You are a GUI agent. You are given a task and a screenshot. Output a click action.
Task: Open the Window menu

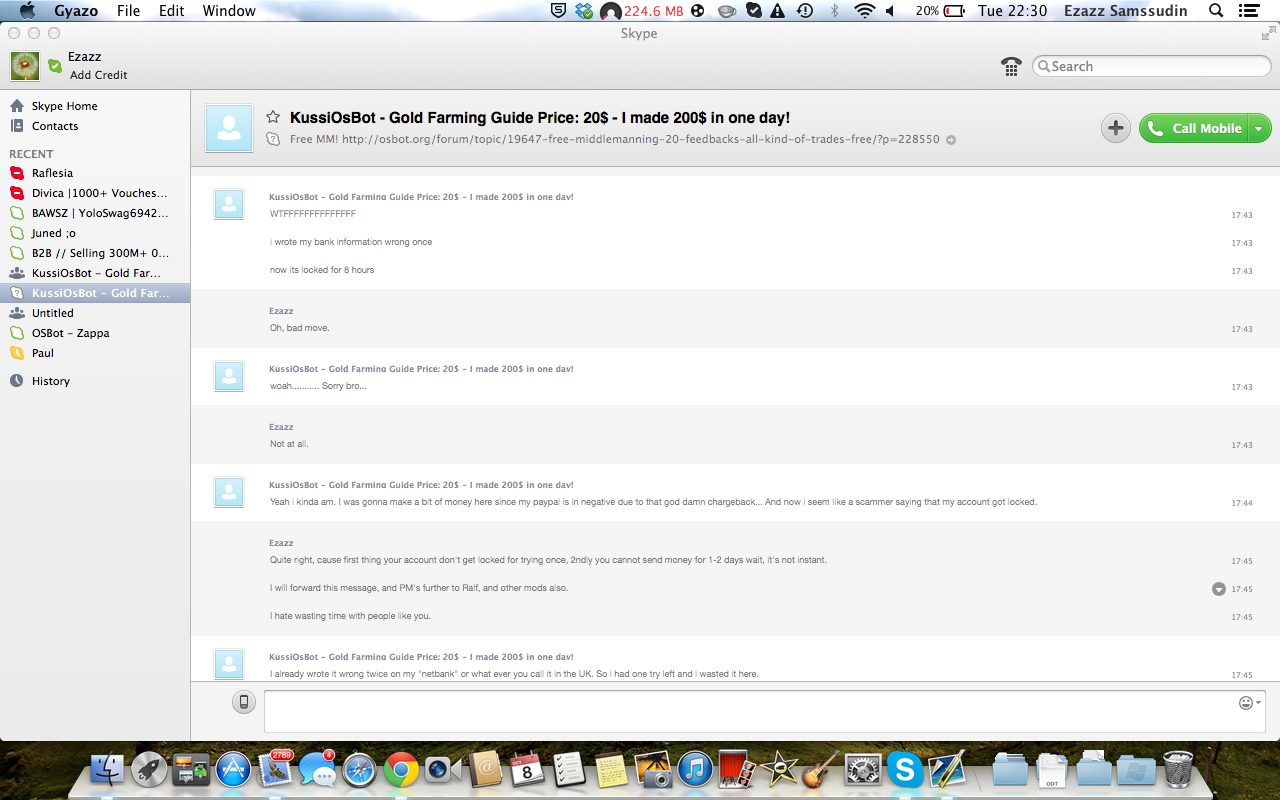(229, 11)
